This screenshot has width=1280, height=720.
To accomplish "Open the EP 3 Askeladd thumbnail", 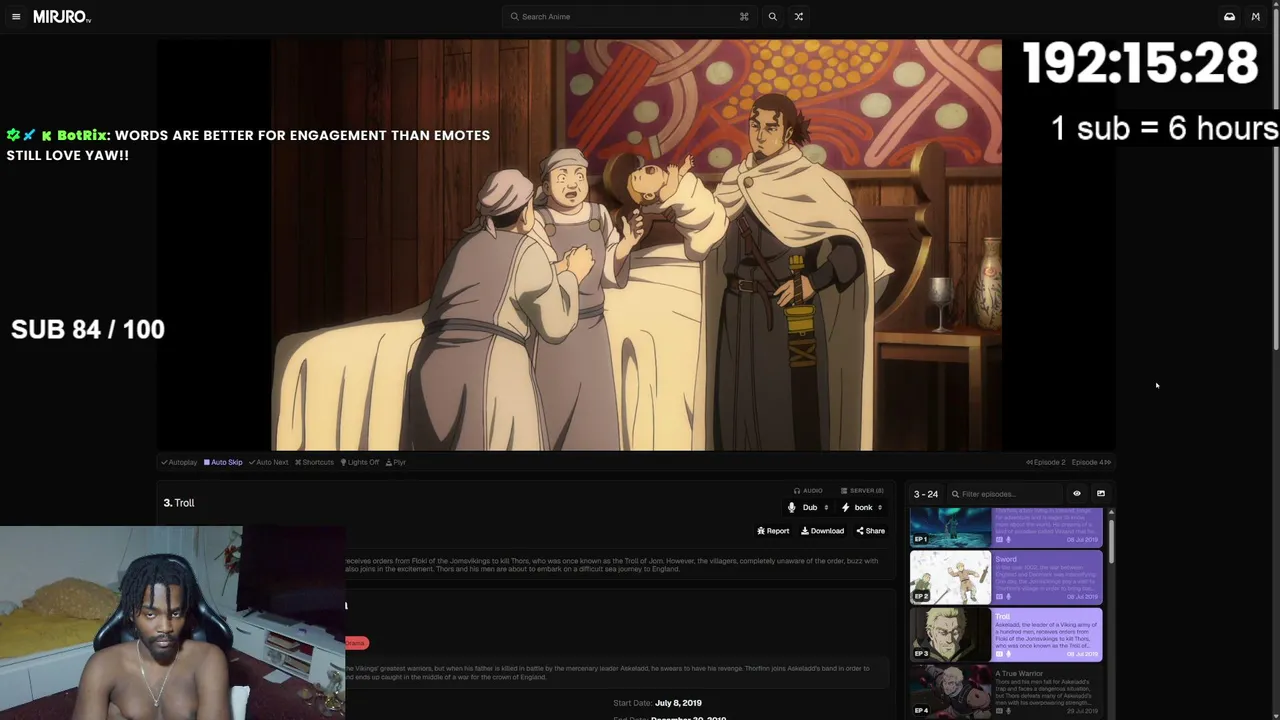I will (x=950, y=635).
